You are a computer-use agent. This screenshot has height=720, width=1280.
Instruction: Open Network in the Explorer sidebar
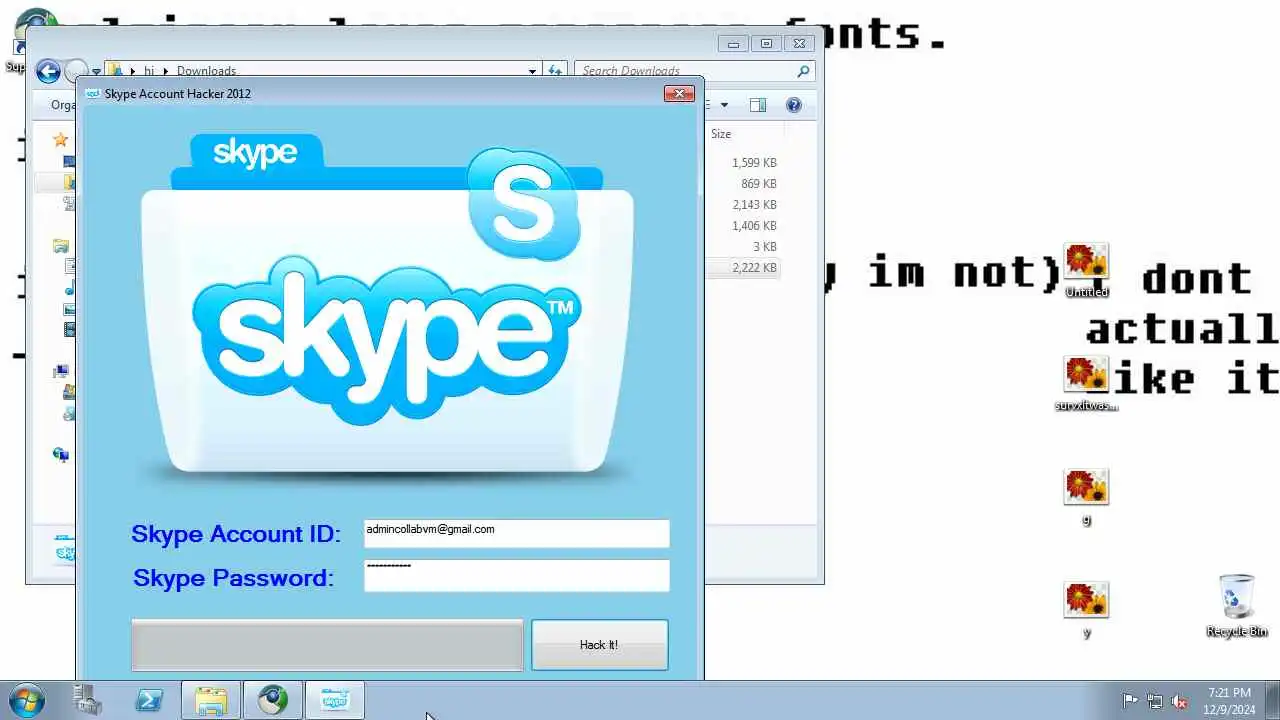coord(61,454)
